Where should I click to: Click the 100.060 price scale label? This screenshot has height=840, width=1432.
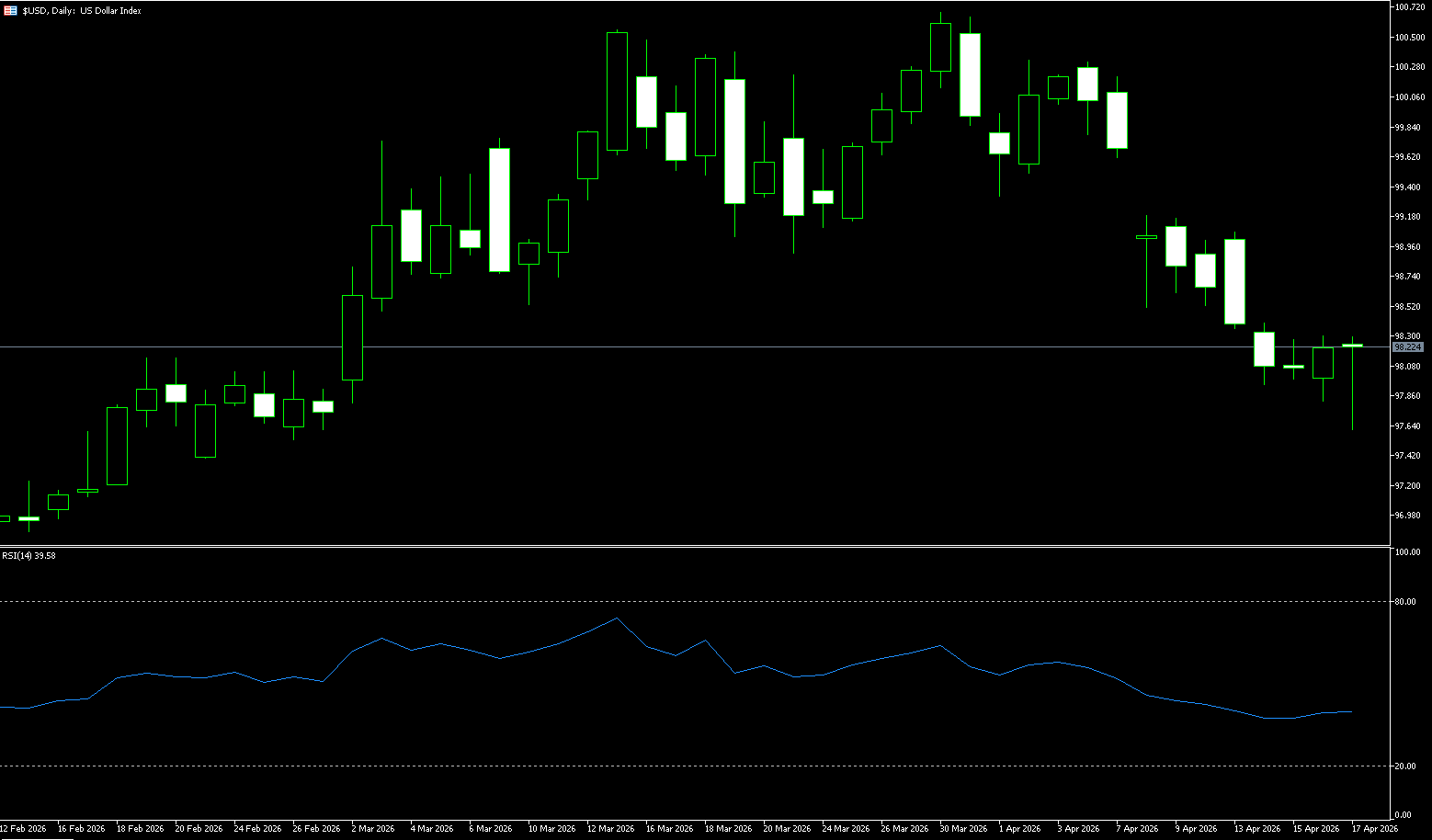pyautogui.click(x=1410, y=97)
